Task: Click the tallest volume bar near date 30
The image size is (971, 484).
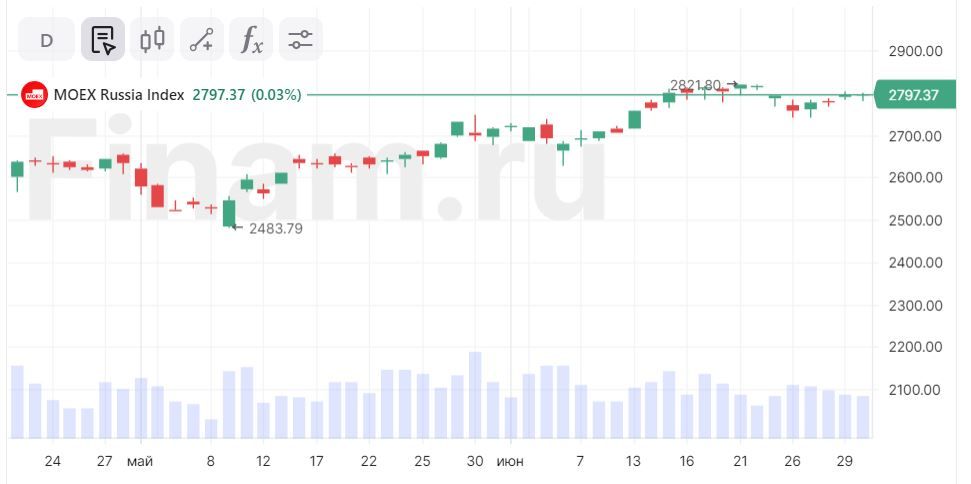Action: coord(475,395)
